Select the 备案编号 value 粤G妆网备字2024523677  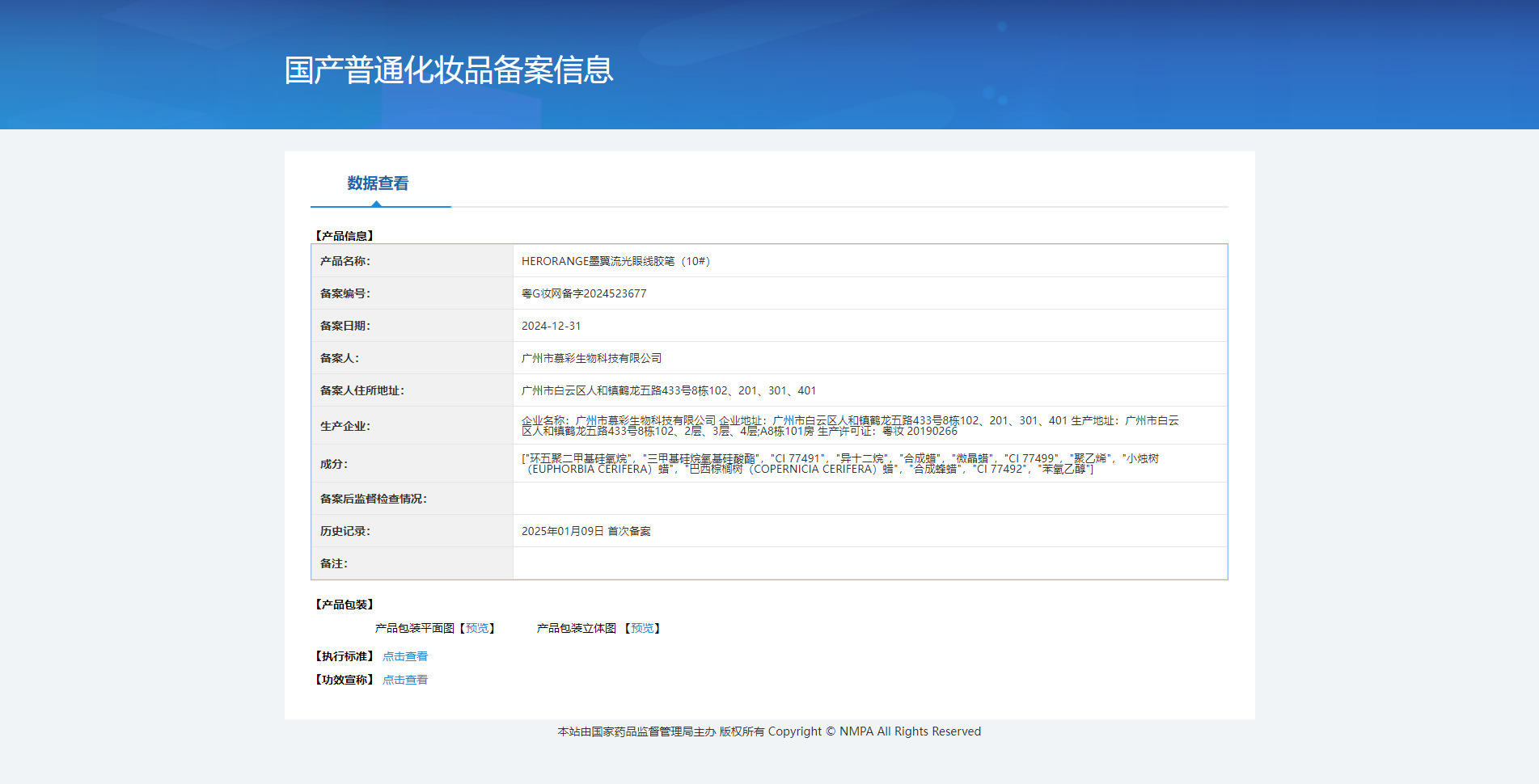point(584,293)
